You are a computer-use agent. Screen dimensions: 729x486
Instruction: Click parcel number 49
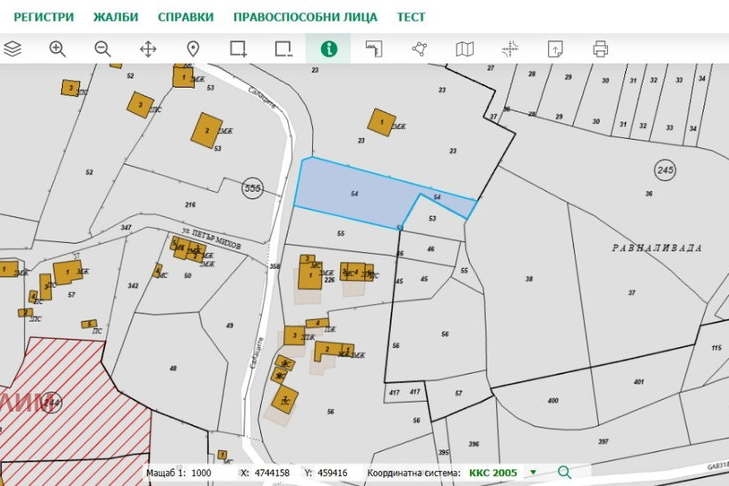click(x=230, y=326)
